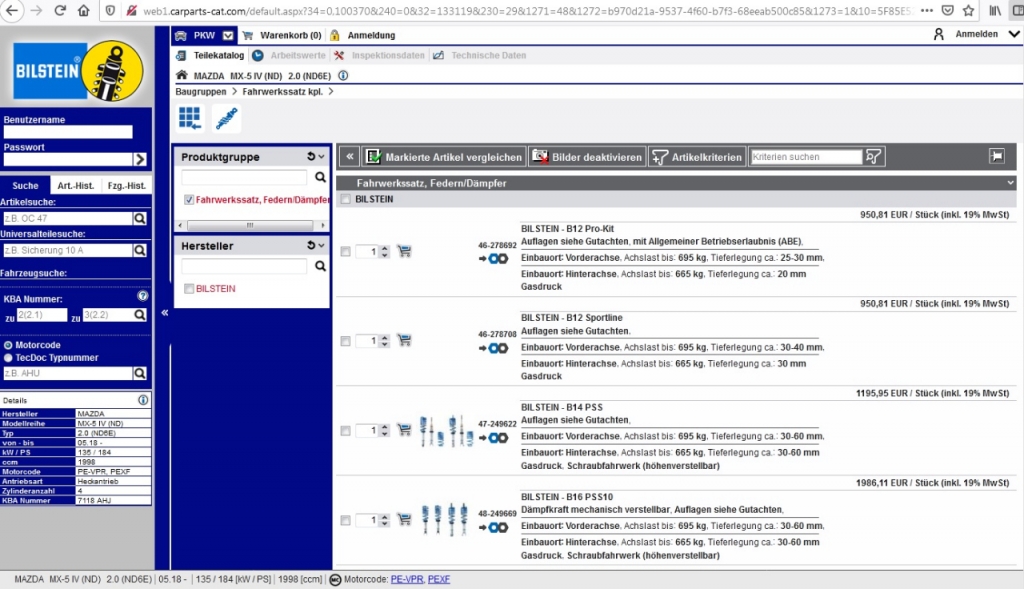The image size is (1024, 589).
Task: Submit login with the Passwort arrow button
Action: 140,159
